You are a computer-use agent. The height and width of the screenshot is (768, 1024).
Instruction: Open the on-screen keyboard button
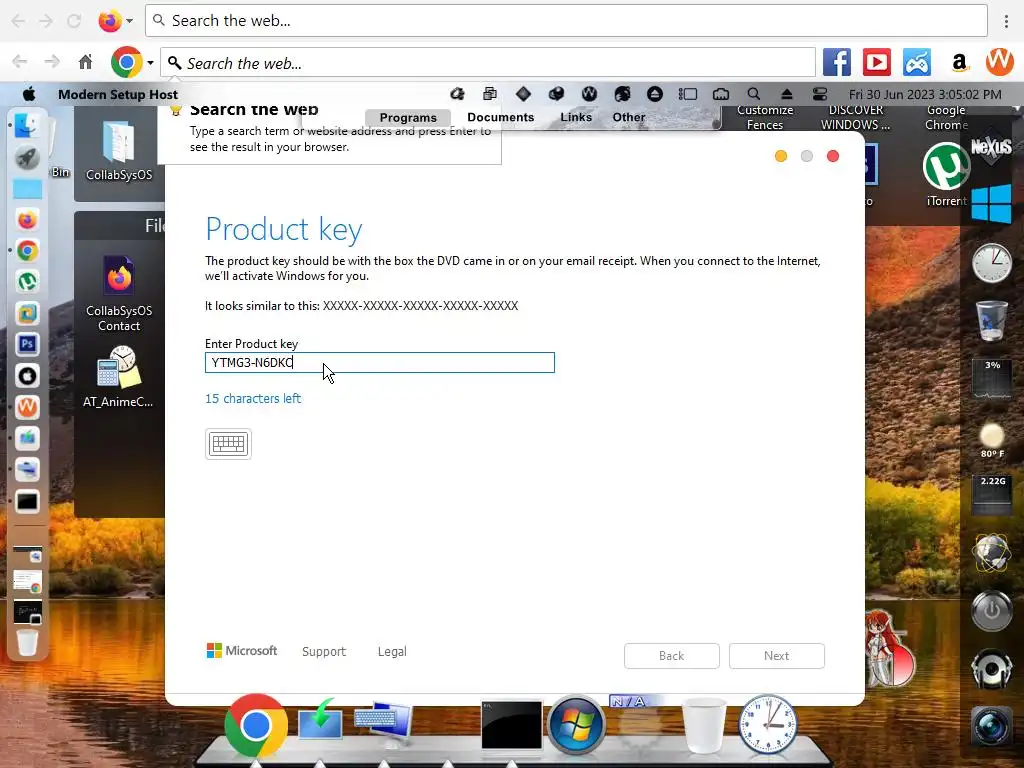(x=228, y=444)
